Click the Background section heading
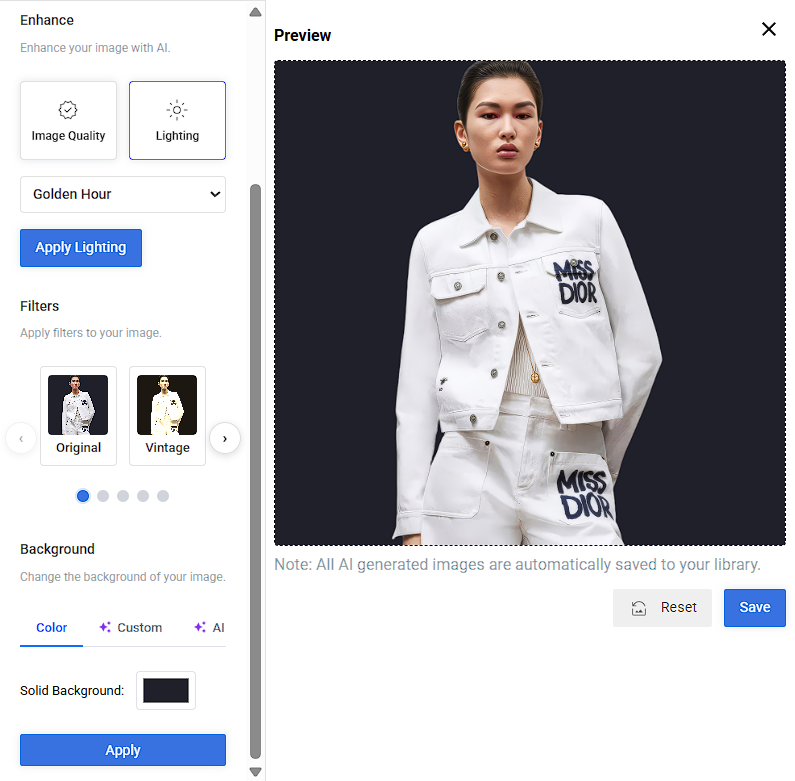Viewport: 795px width, 781px height. click(57, 549)
